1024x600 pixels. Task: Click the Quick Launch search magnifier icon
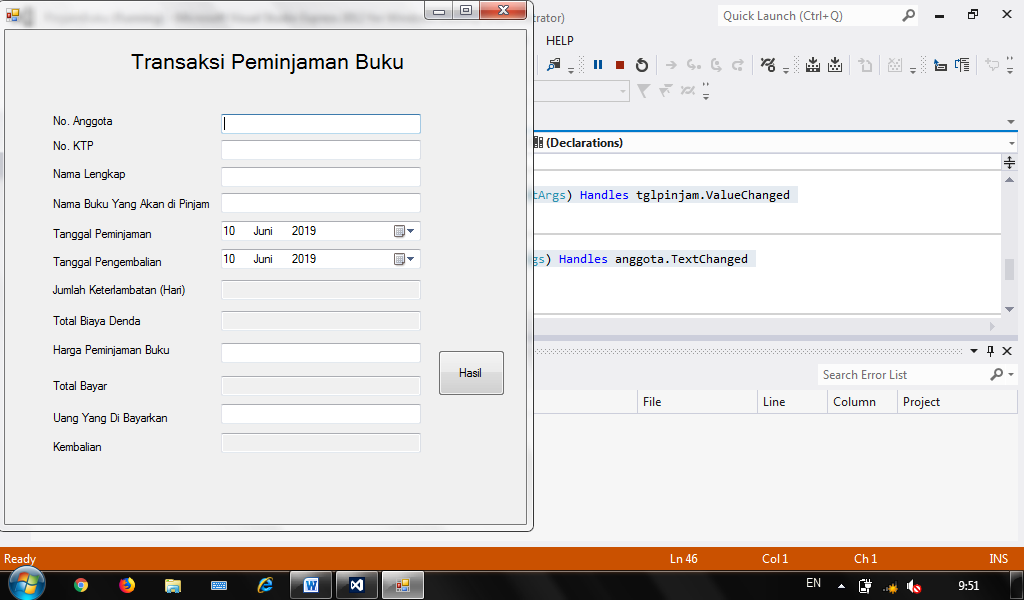(908, 16)
